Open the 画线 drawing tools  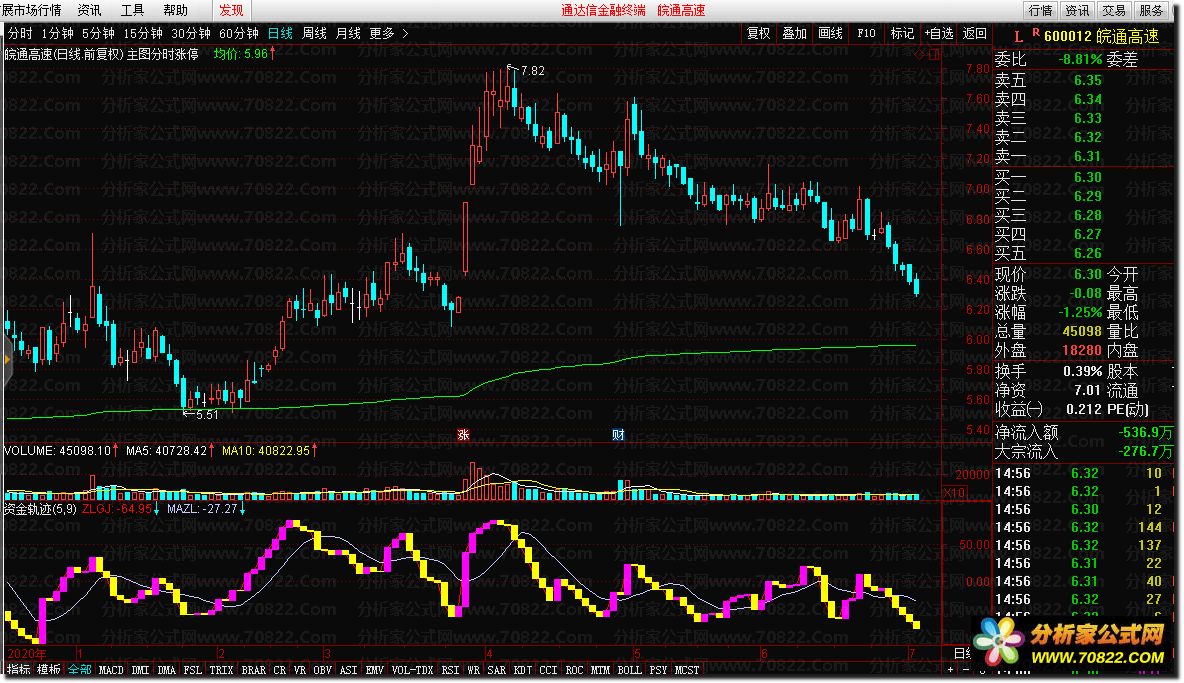(831, 33)
